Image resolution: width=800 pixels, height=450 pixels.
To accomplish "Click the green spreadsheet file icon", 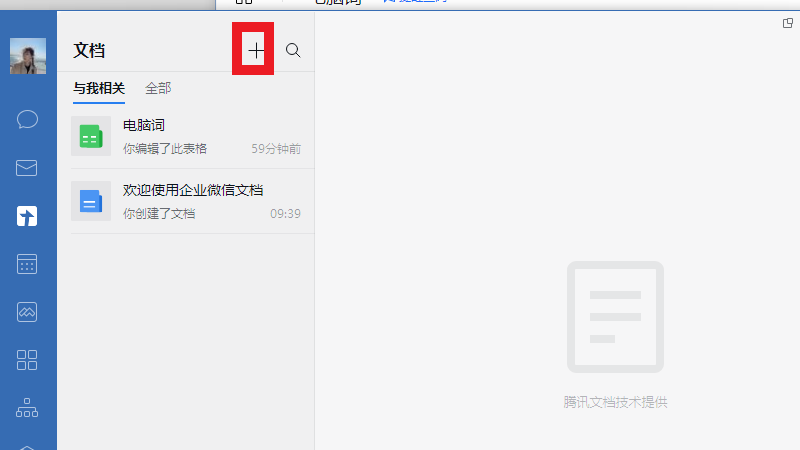I will [x=91, y=136].
